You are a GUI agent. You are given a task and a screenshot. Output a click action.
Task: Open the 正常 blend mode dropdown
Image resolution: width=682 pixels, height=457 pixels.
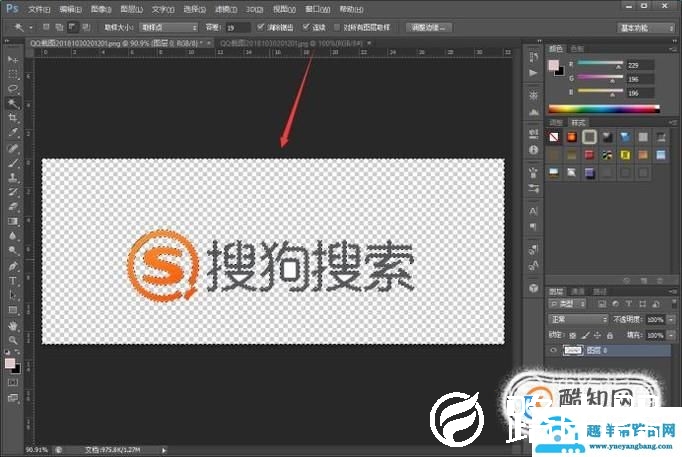point(578,319)
